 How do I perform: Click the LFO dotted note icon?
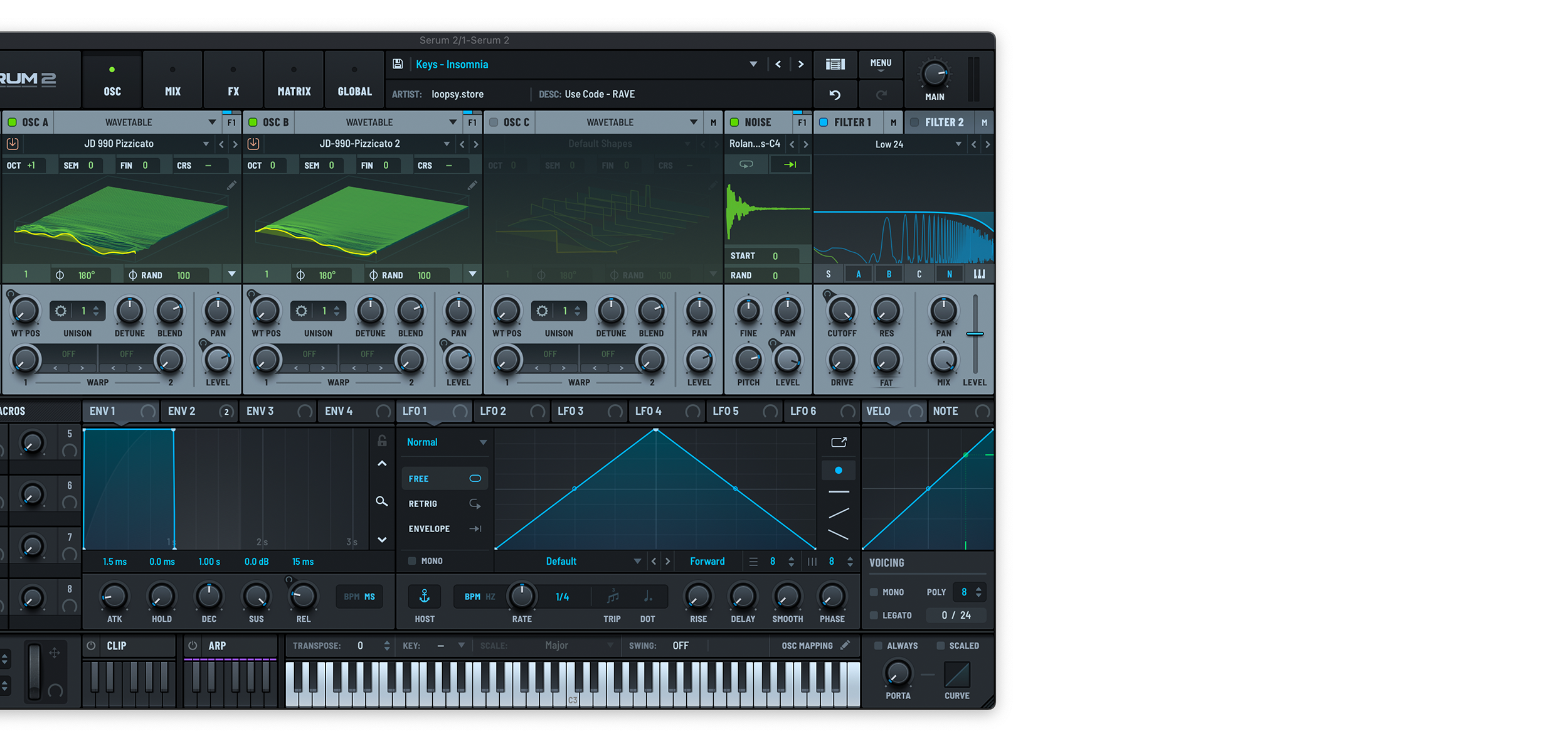647,597
